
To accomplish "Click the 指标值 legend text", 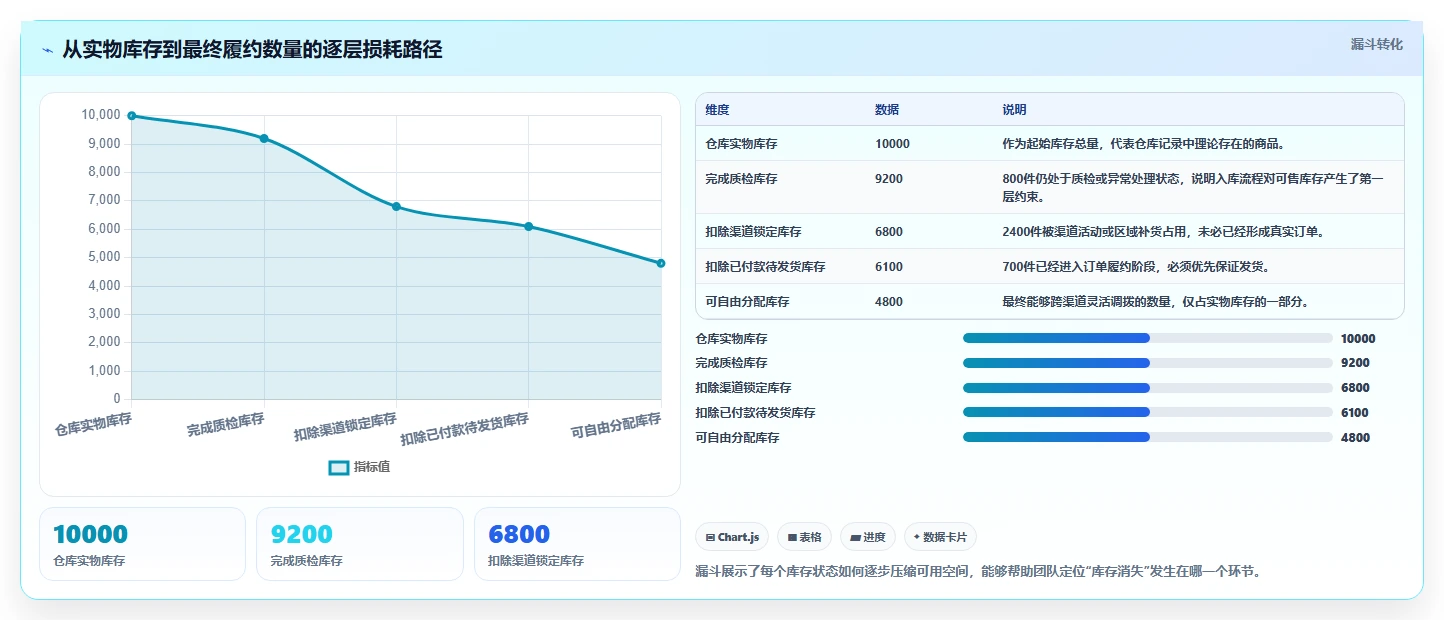I will (x=372, y=467).
